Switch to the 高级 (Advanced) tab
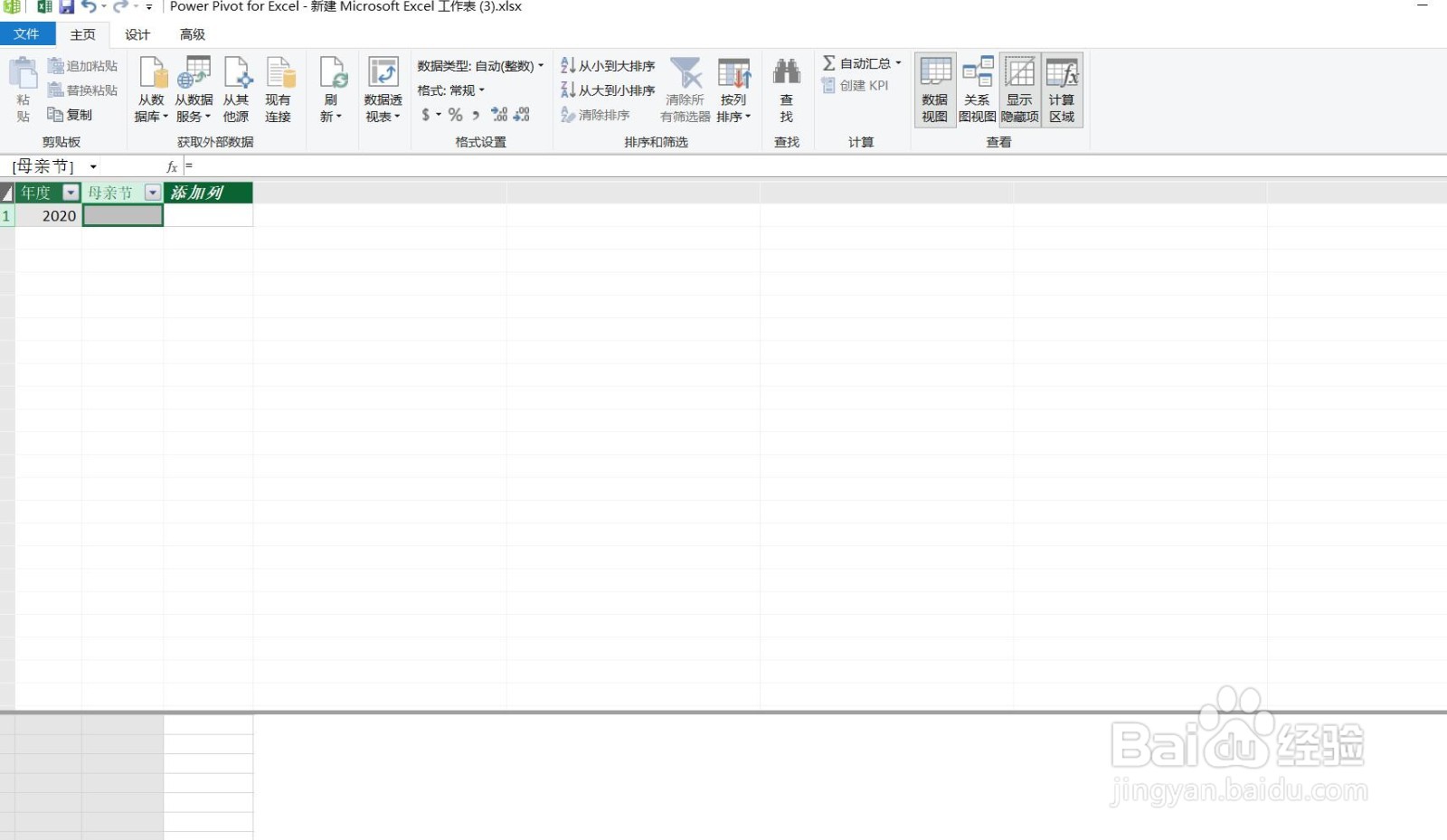 point(193,34)
